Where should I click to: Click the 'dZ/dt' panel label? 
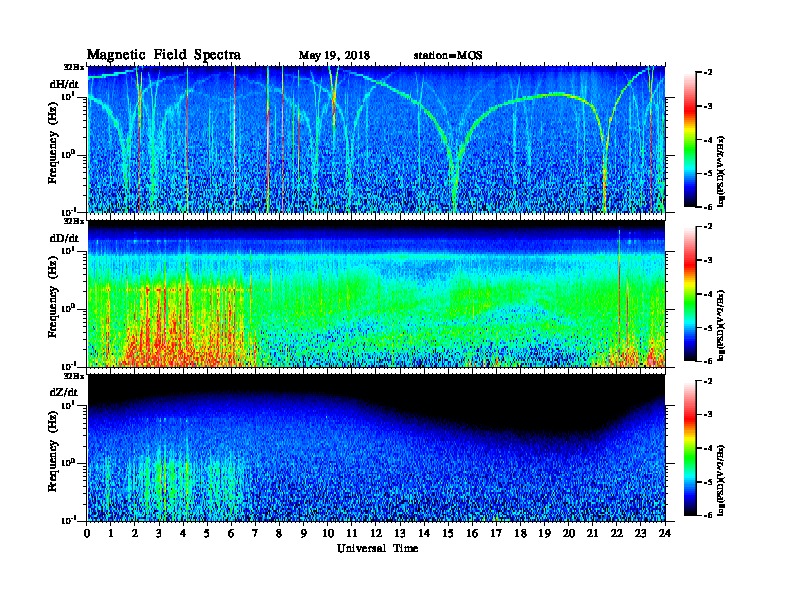[64, 392]
